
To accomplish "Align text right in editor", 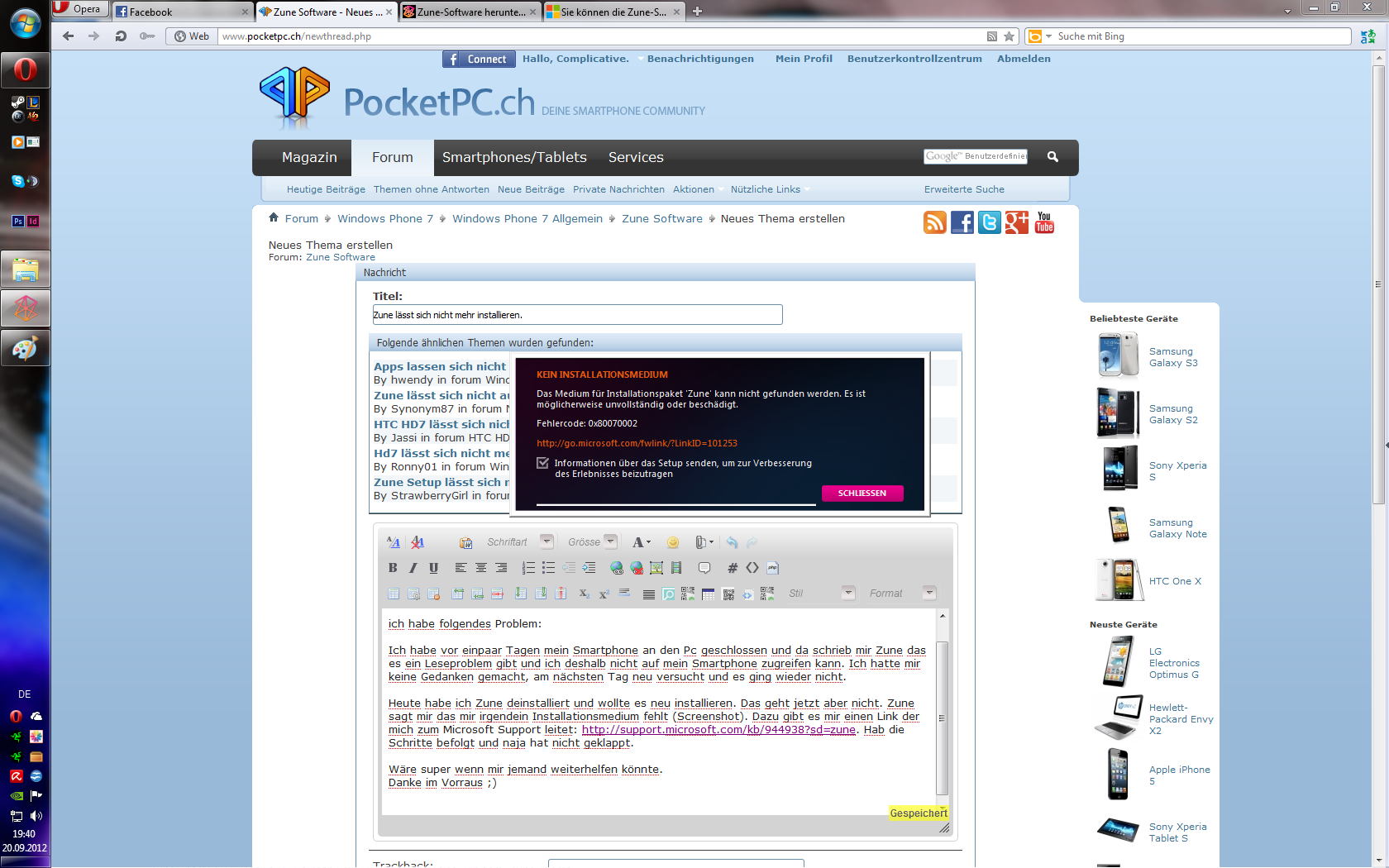I will pyautogui.click(x=501, y=568).
